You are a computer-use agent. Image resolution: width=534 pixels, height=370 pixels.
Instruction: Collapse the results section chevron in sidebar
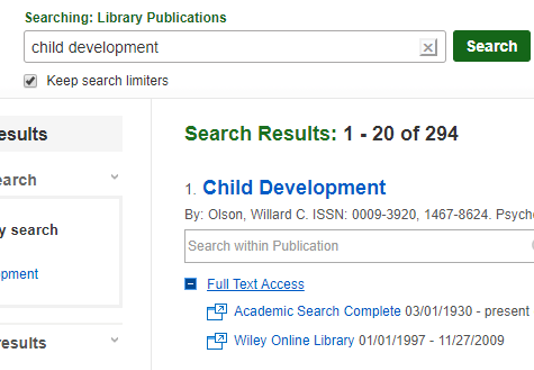tap(115, 339)
